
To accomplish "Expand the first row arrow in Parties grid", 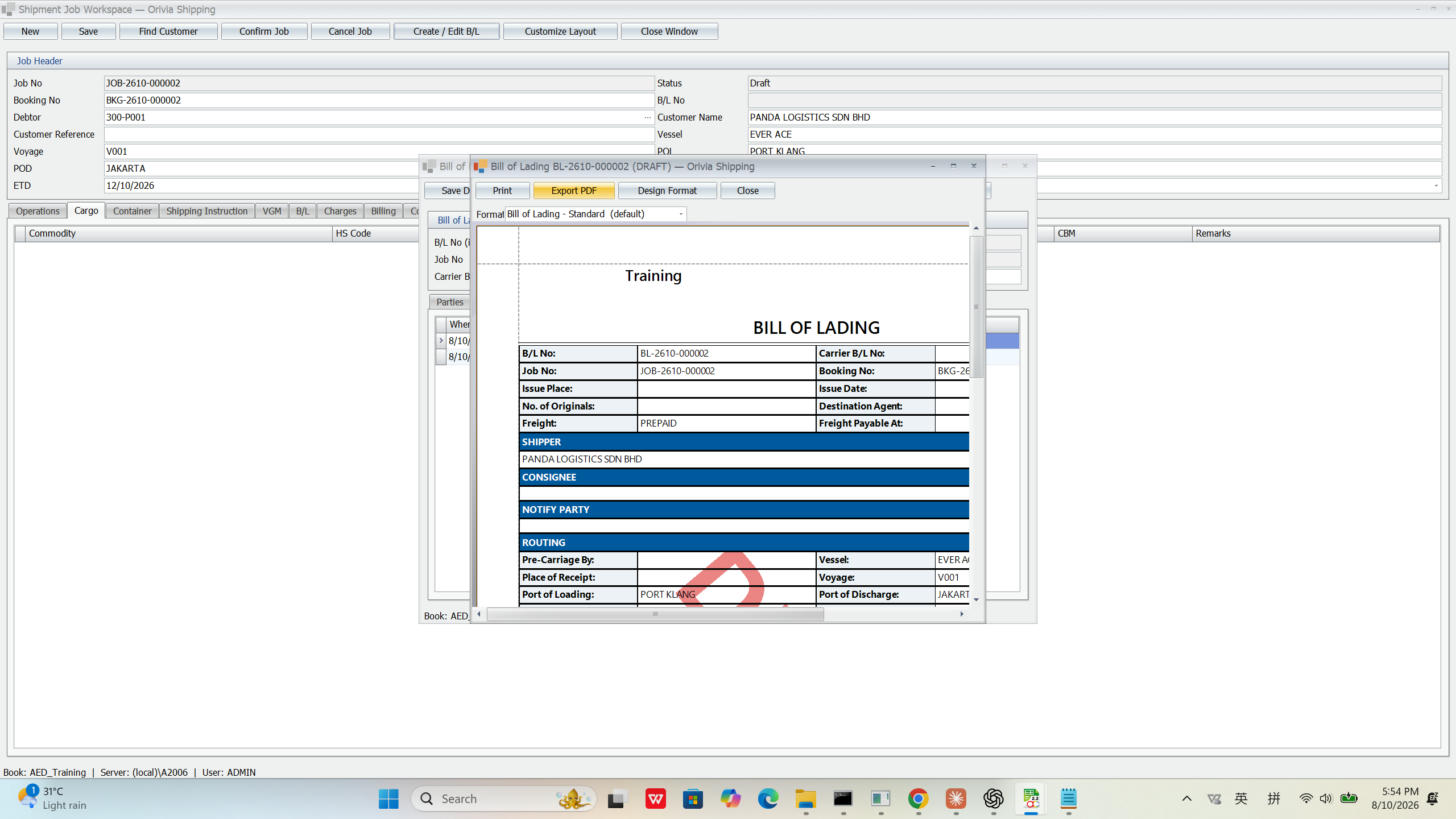I will [x=441, y=341].
